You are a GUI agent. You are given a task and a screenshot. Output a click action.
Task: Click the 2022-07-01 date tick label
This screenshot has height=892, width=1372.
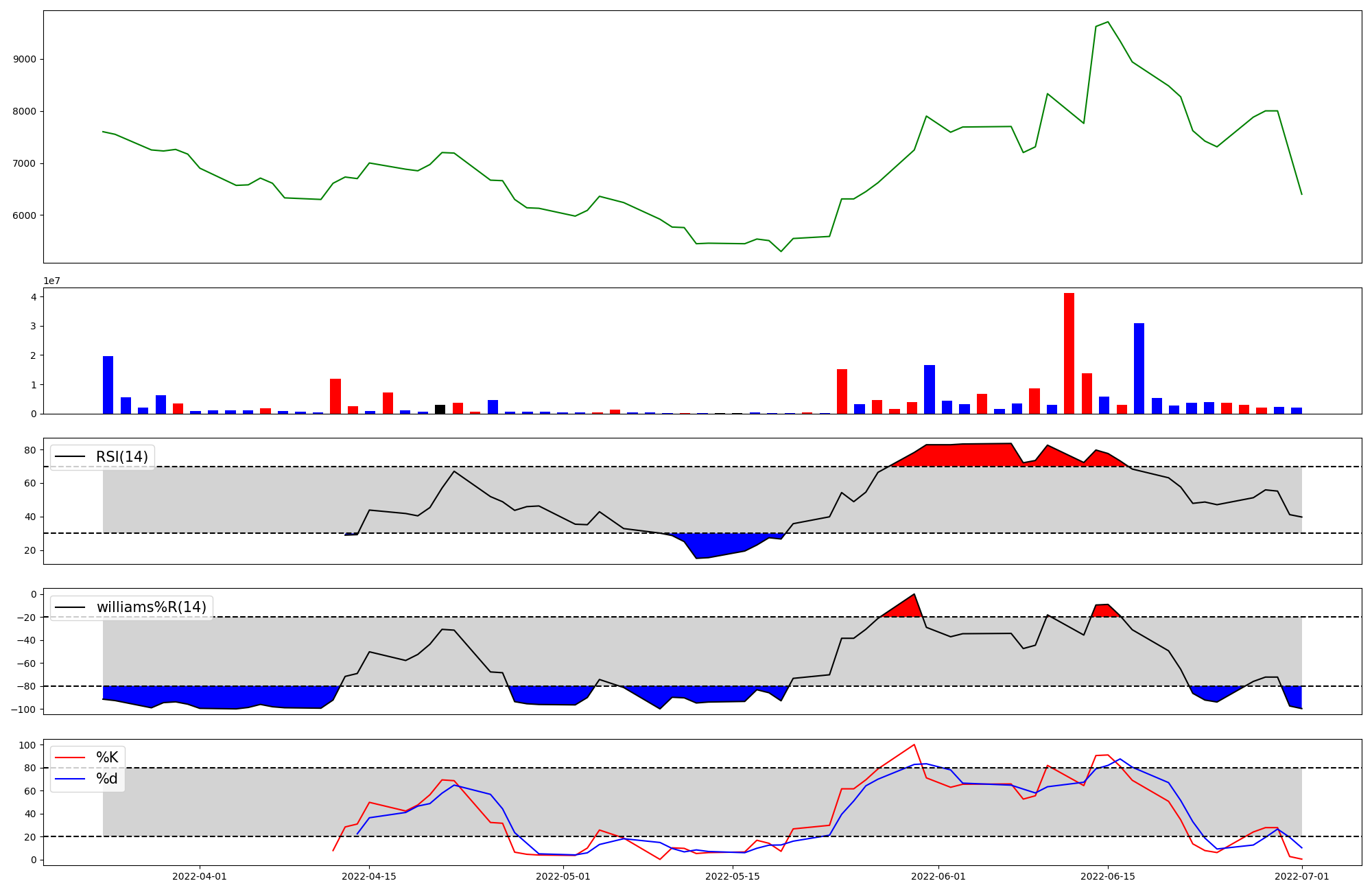click(1301, 876)
